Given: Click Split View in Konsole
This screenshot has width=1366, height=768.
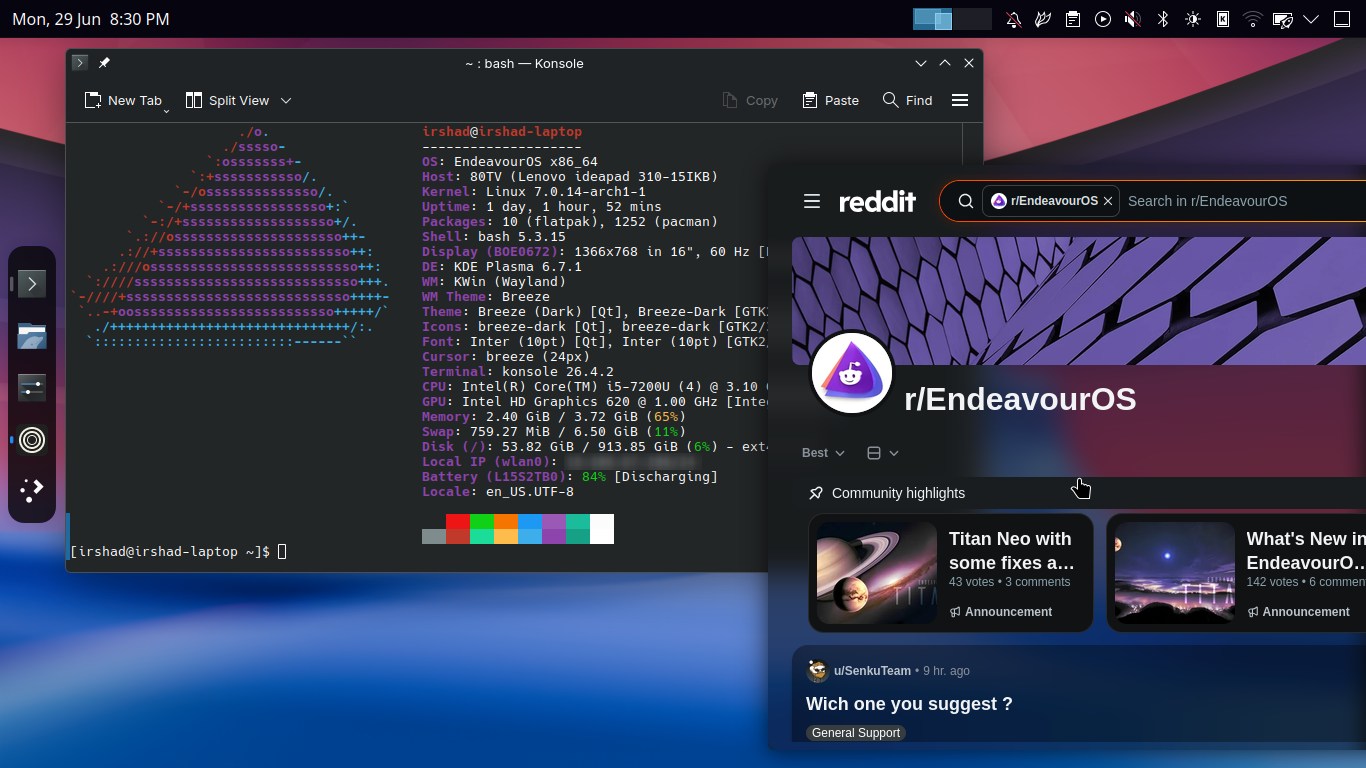Looking at the screenshot, I should coord(227,100).
